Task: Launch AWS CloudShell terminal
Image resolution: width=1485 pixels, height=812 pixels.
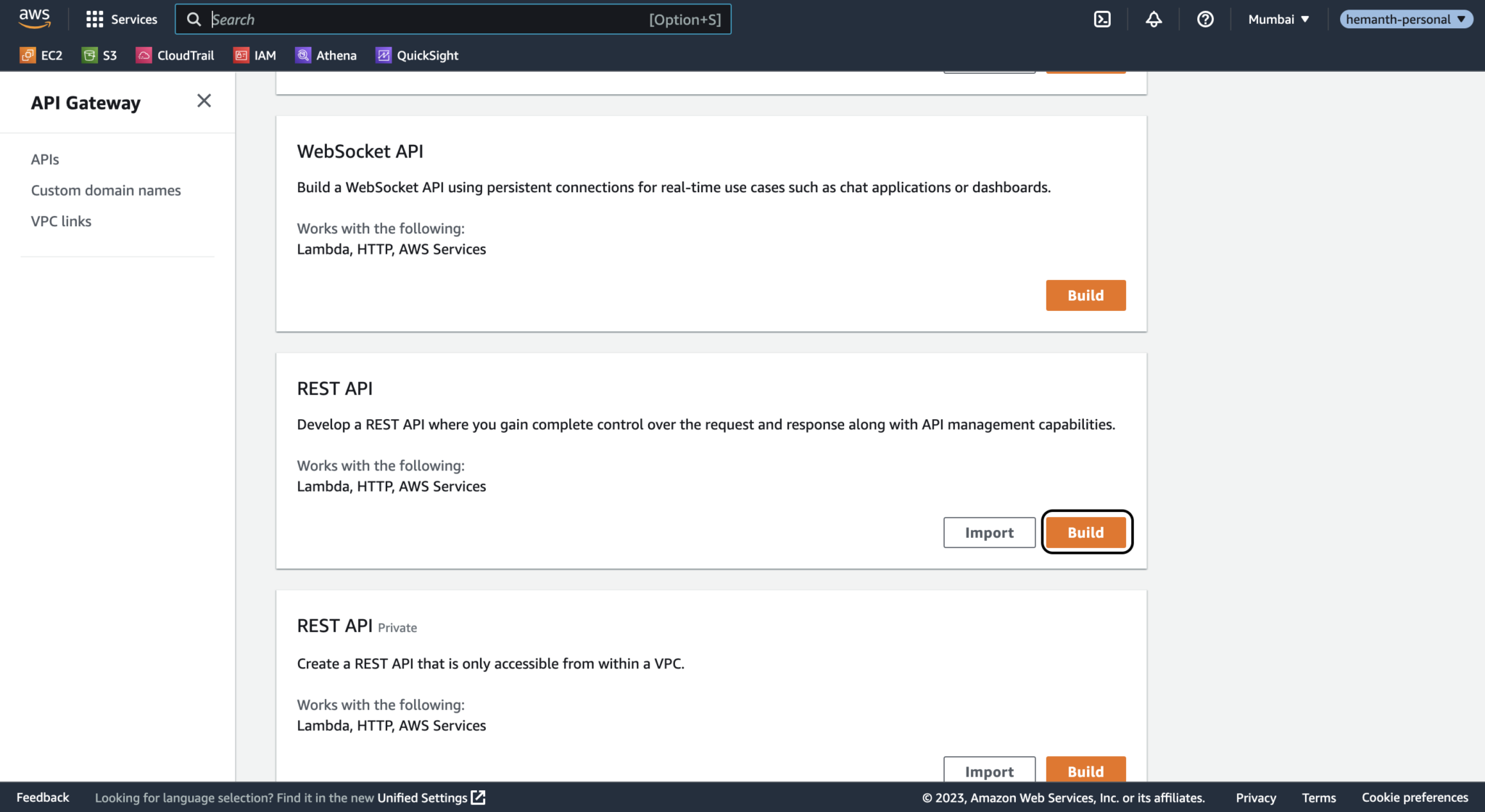Action: tap(1102, 19)
